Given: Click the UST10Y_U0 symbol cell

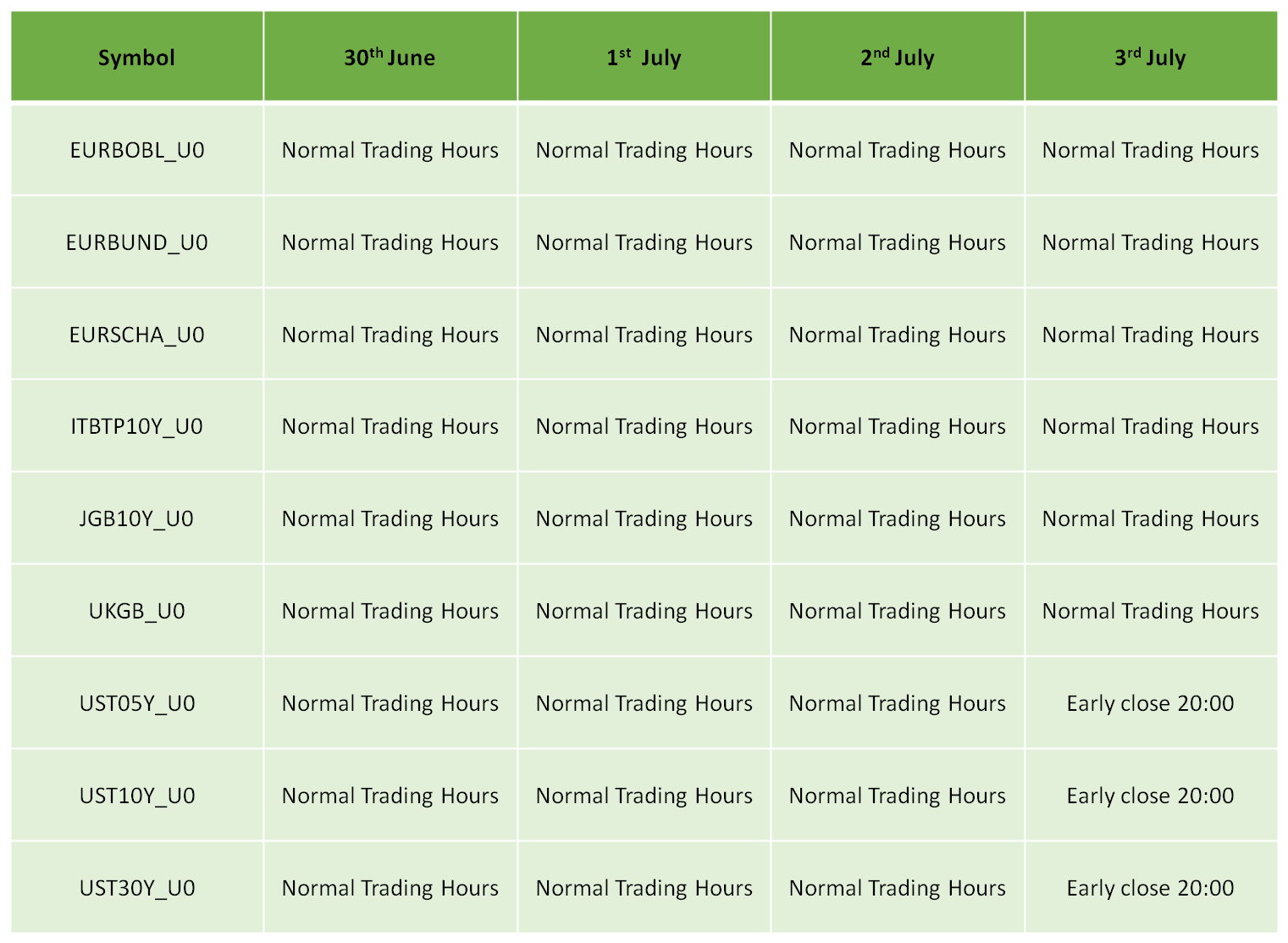Looking at the screenshot, I should [x=137, y=796].
